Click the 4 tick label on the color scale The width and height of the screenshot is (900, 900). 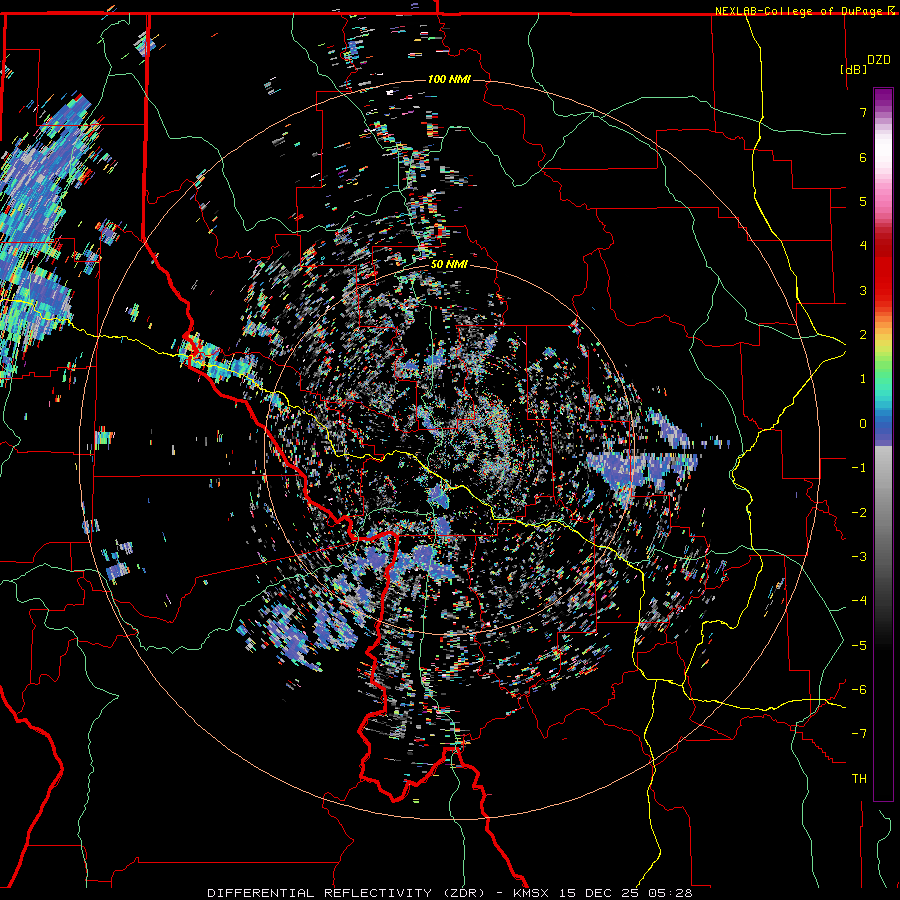pyautogui.click(x=863, y=246)
